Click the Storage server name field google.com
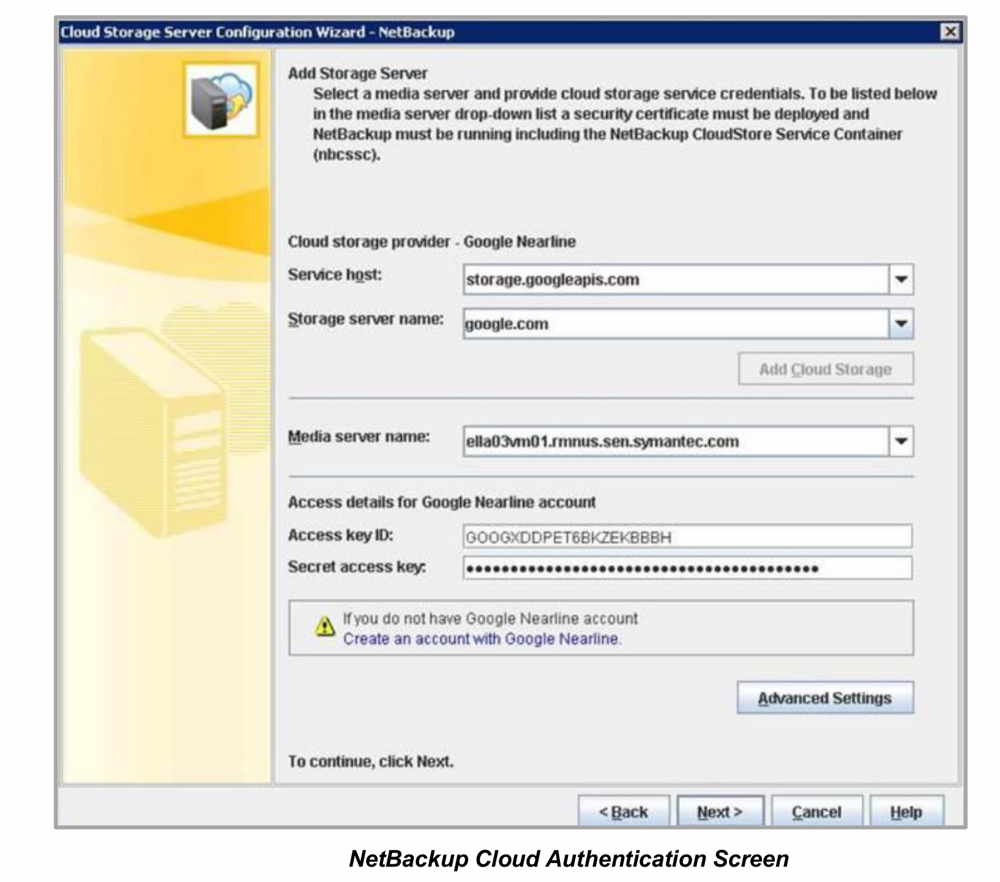 click(x=676, y=323)
